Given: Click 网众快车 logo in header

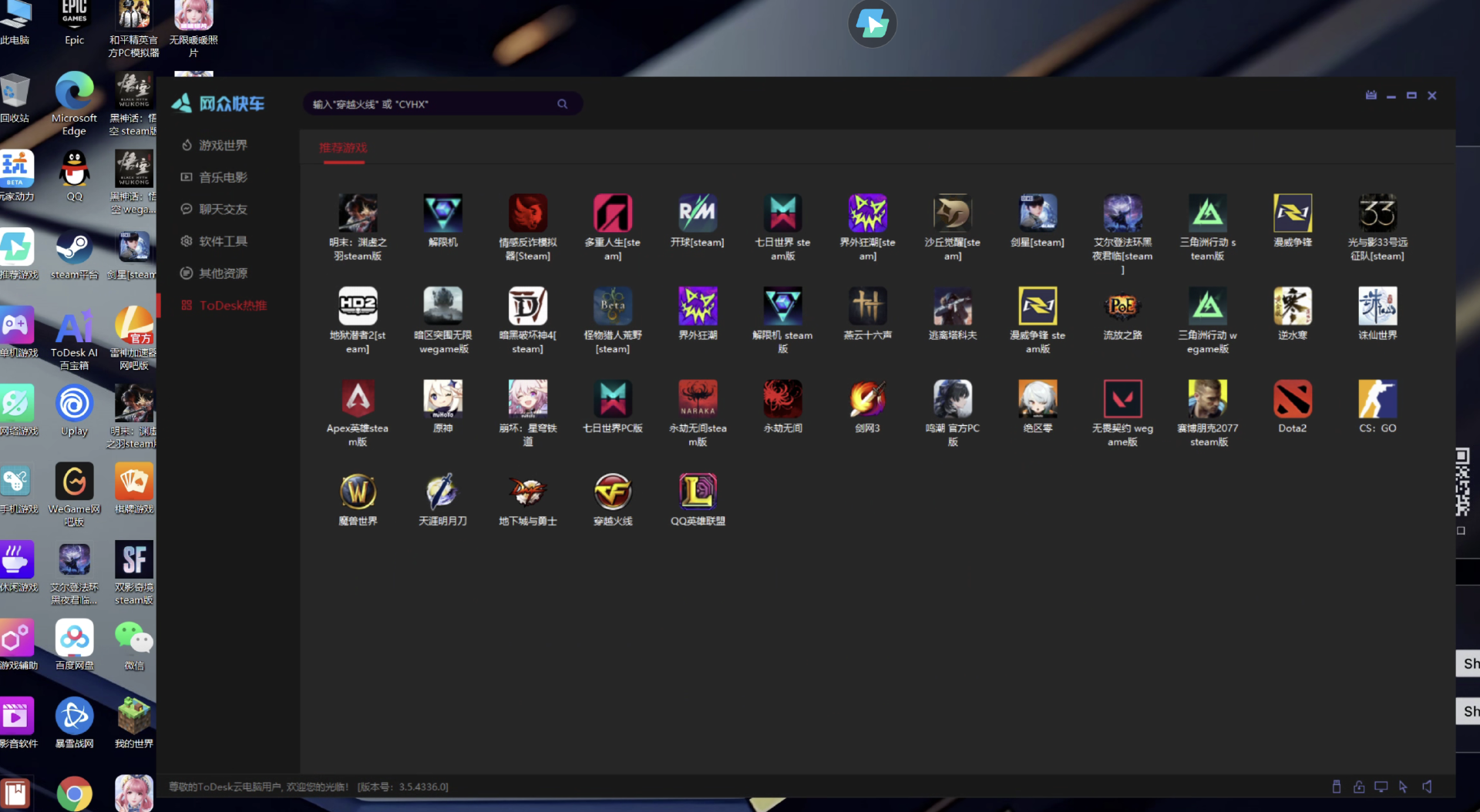Looking at the screenshot, I should (218, 103).
